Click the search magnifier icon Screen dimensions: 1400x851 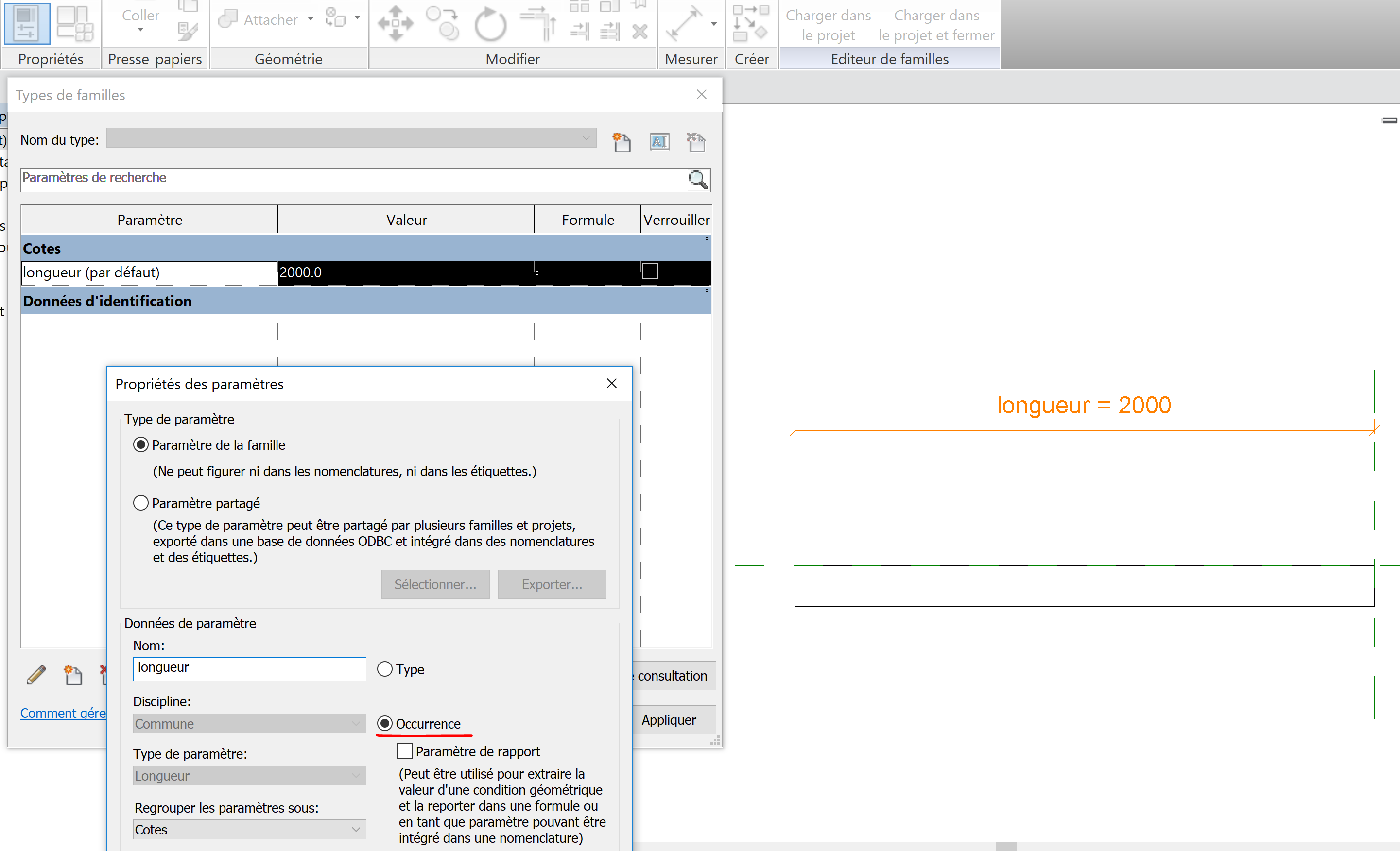click(x=698, y=180)
